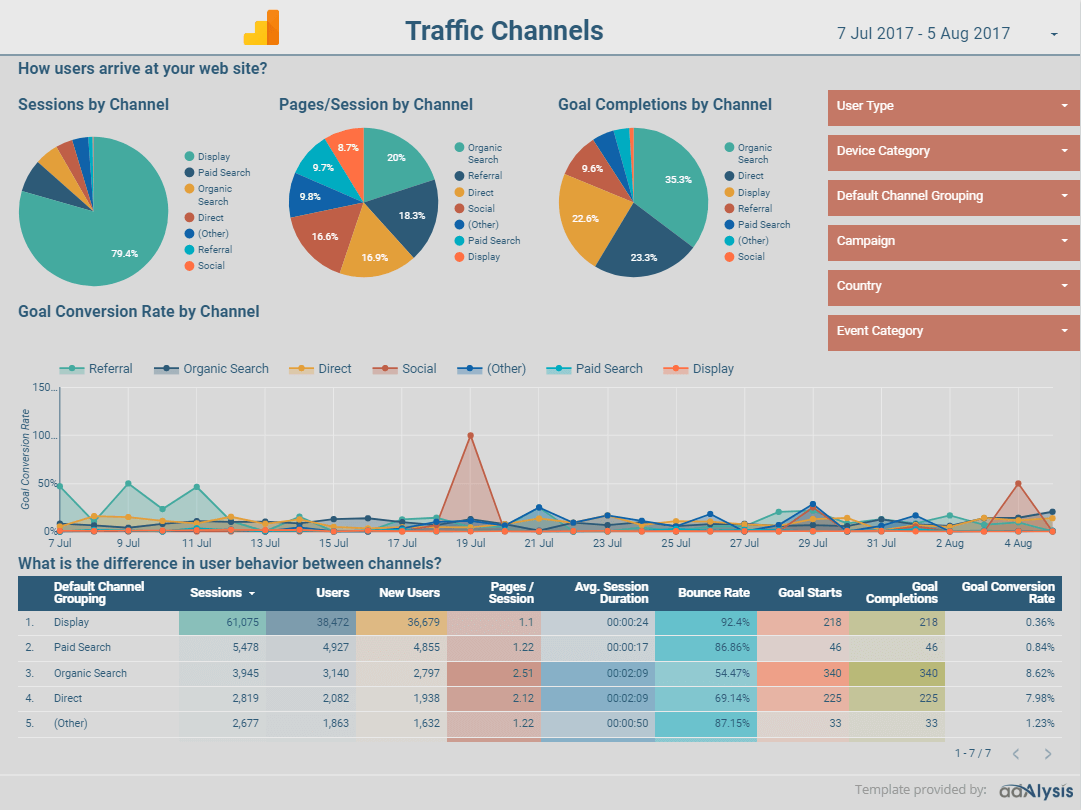This screenshot has height=810, width=1081.
Task: Sort table by Bounce Rate column
Action: coord(713,593)
